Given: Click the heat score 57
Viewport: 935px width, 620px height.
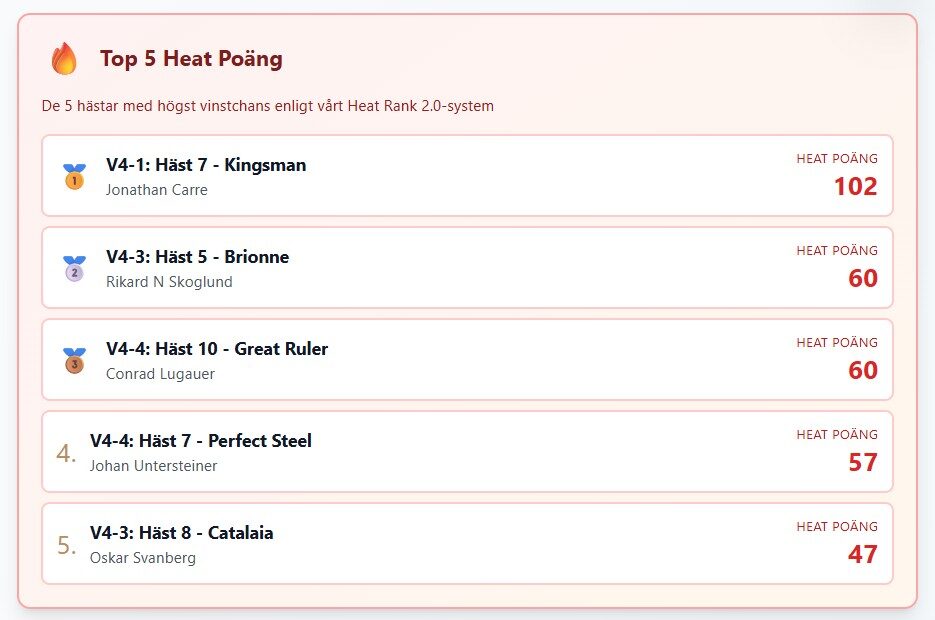Looking at the screenshot, I should point(862,462).
